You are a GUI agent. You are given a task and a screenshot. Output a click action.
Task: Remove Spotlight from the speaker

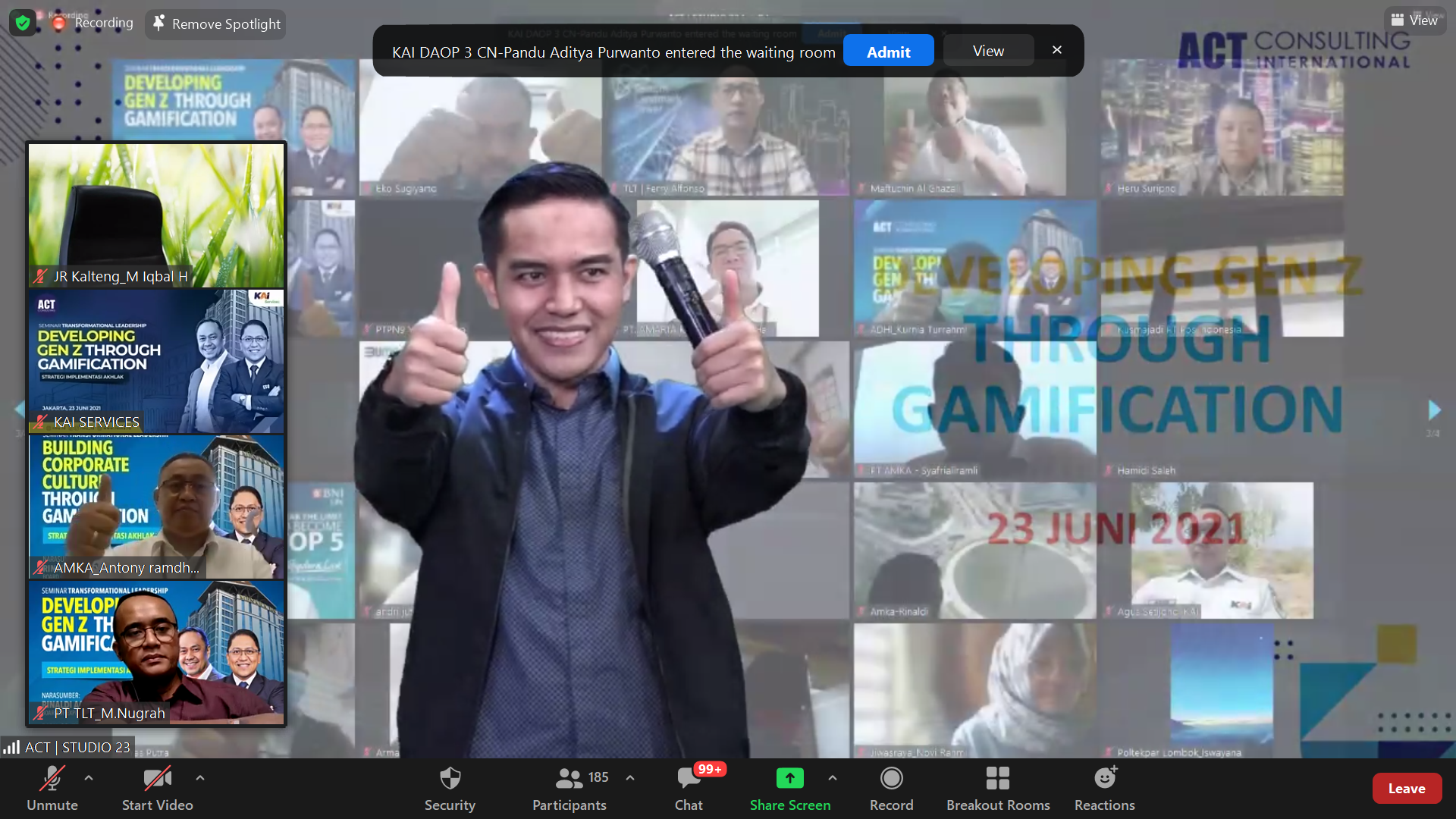click(x=216, y=24)
